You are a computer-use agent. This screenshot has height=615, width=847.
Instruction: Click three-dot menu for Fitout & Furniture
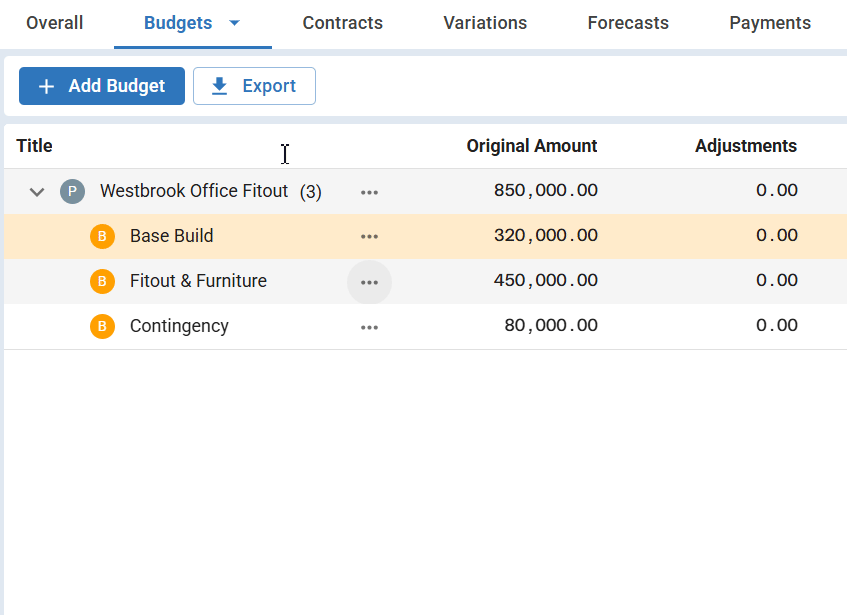[369, 282]
